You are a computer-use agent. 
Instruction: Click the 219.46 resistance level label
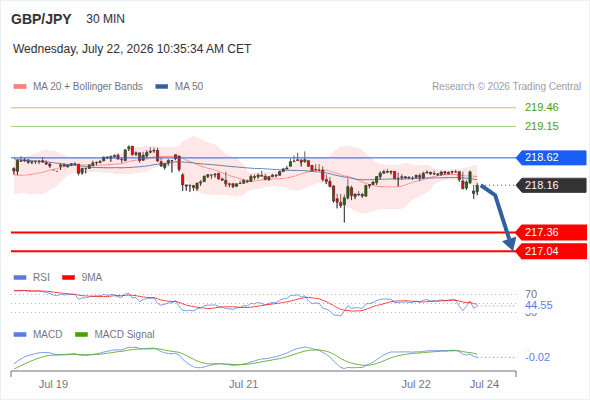tap(542, 107)
